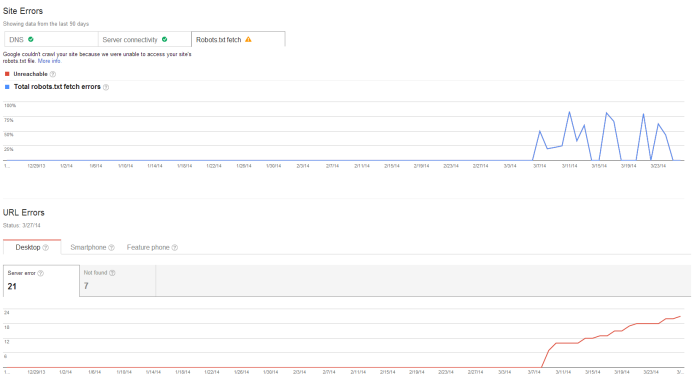Switch to the Smartphone tab
Viewport: 700px width, 380px height.
[x=92, y=247]
